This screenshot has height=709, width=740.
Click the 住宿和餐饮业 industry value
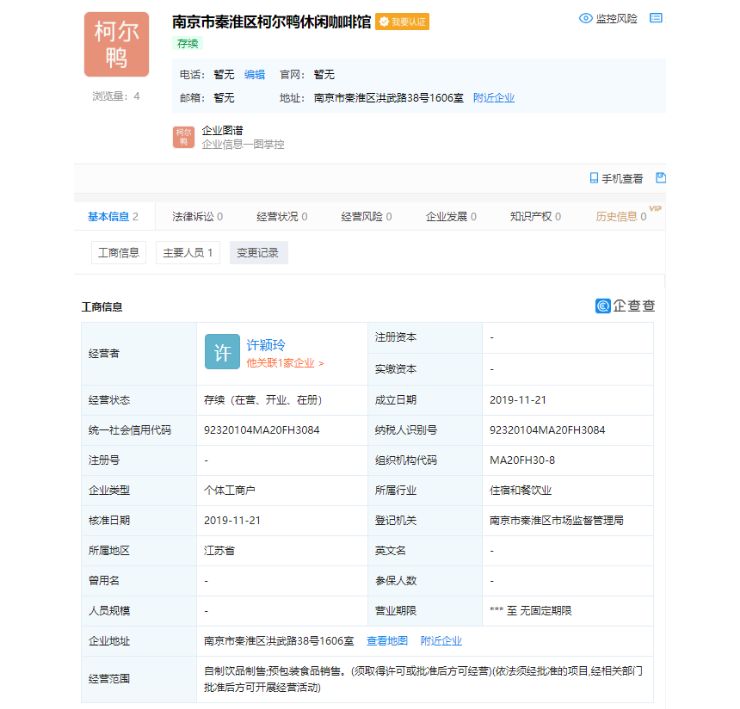[521, 490]
